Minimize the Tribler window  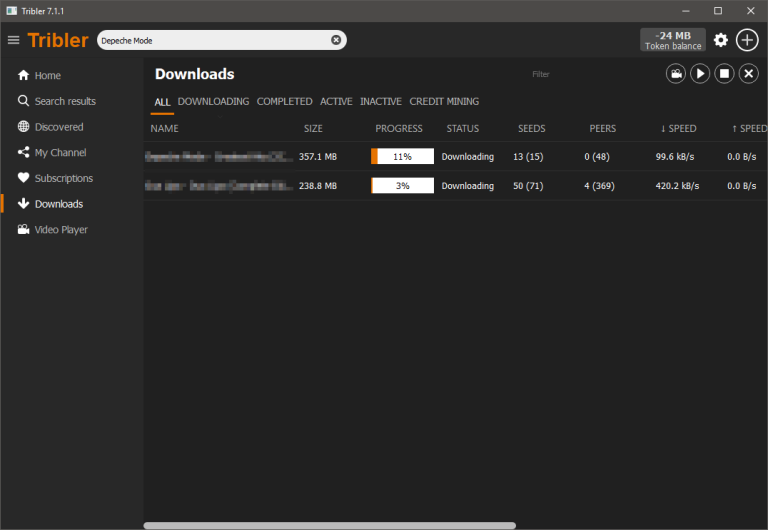[x=686, y=11]
